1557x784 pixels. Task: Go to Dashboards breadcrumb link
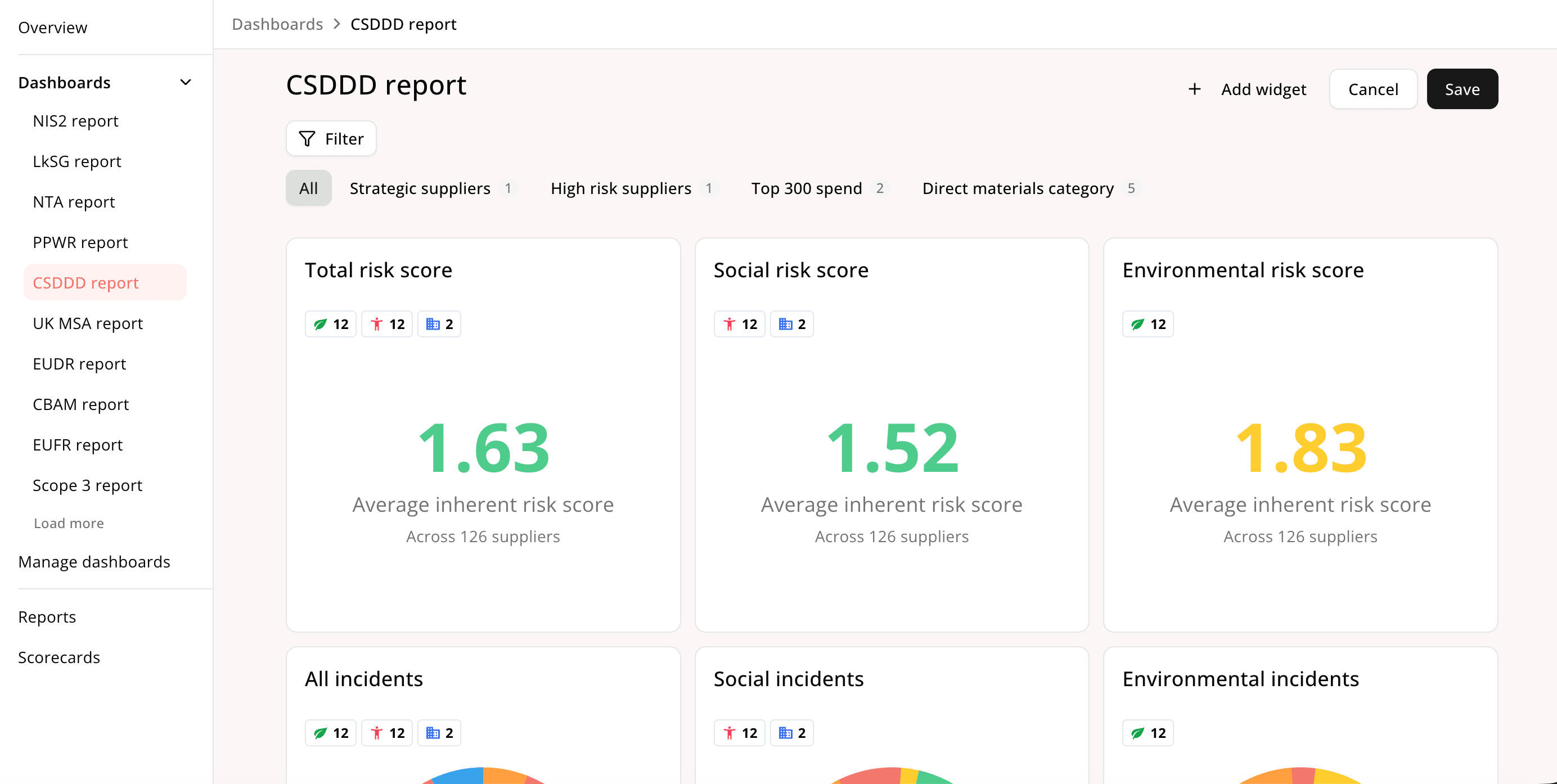[277, 24]
